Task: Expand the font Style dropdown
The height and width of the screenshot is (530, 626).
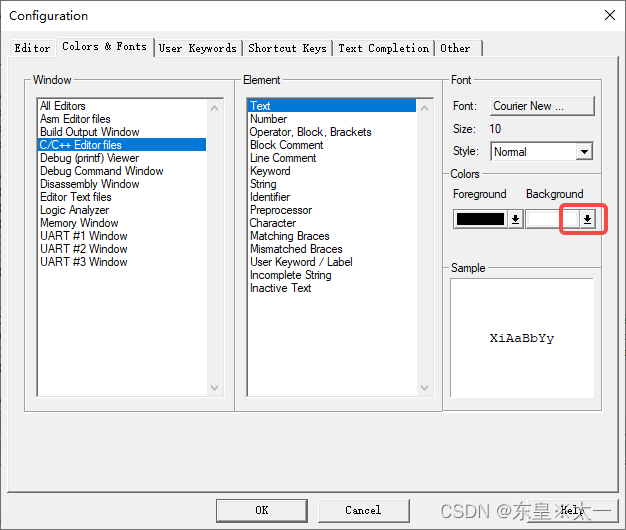Action: coord(584,152)
